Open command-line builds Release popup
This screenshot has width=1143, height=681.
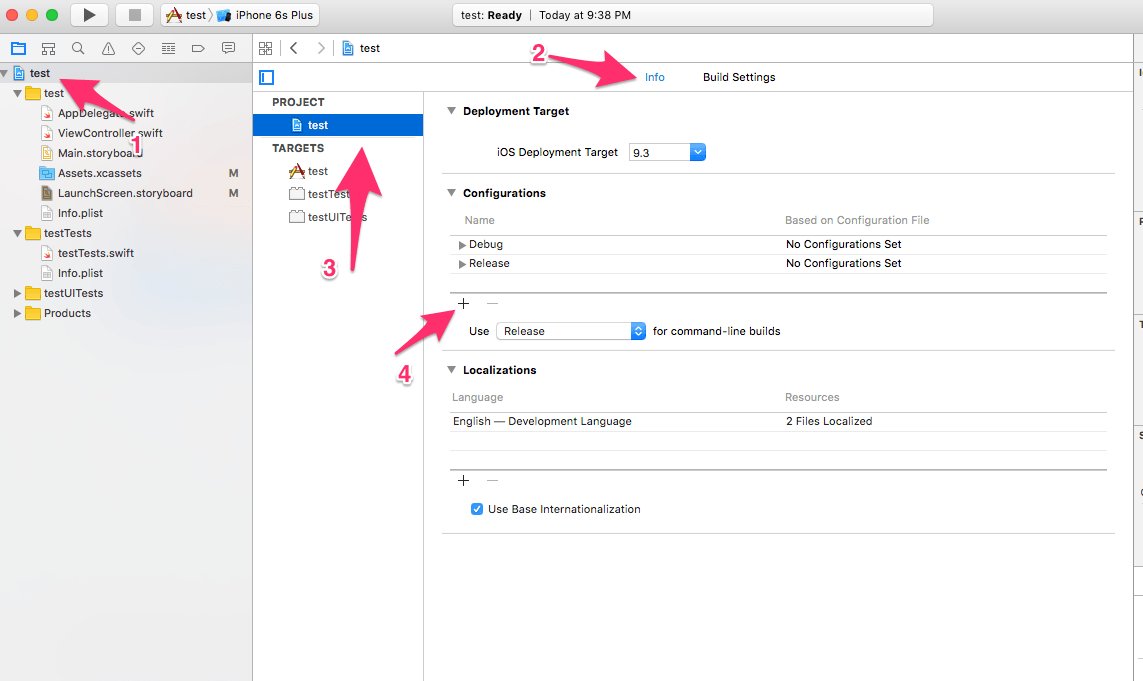tap(571, 331)
